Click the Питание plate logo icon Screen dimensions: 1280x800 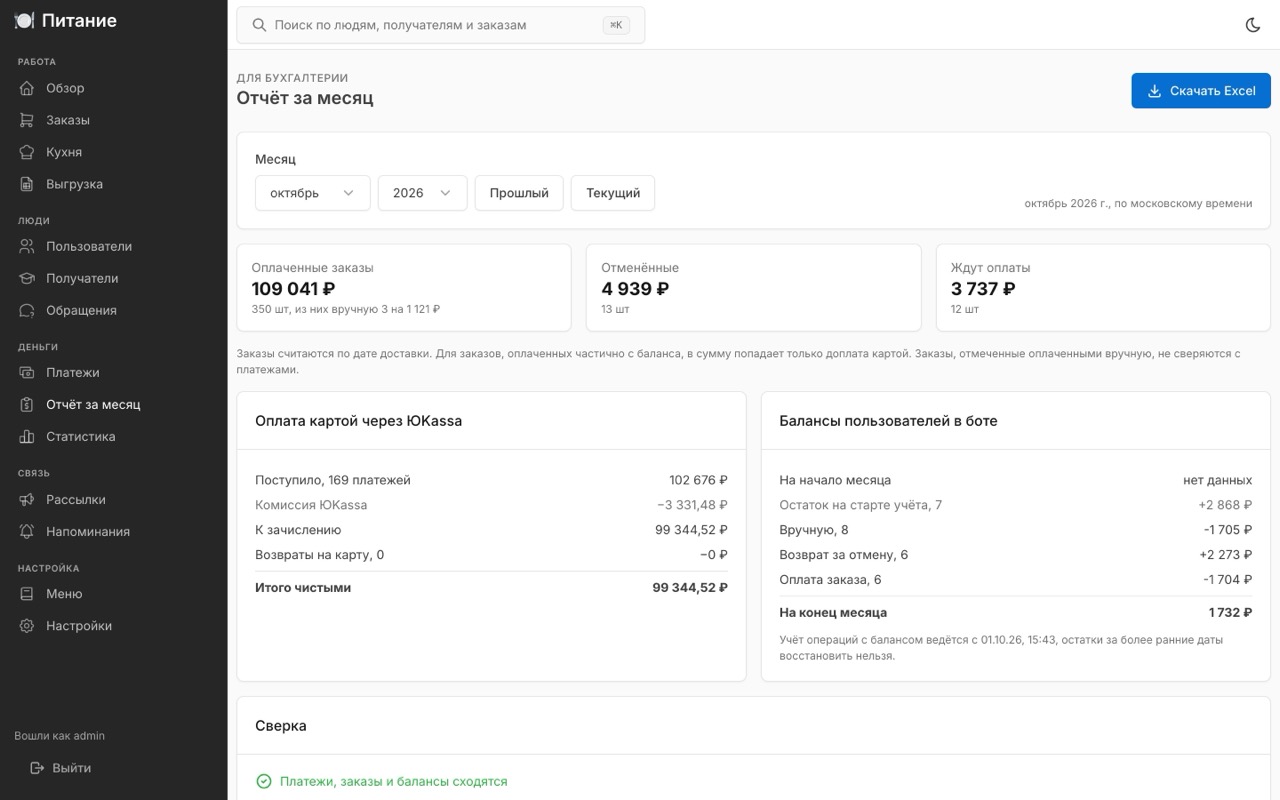pyautogui.click(x=24, y=20)
